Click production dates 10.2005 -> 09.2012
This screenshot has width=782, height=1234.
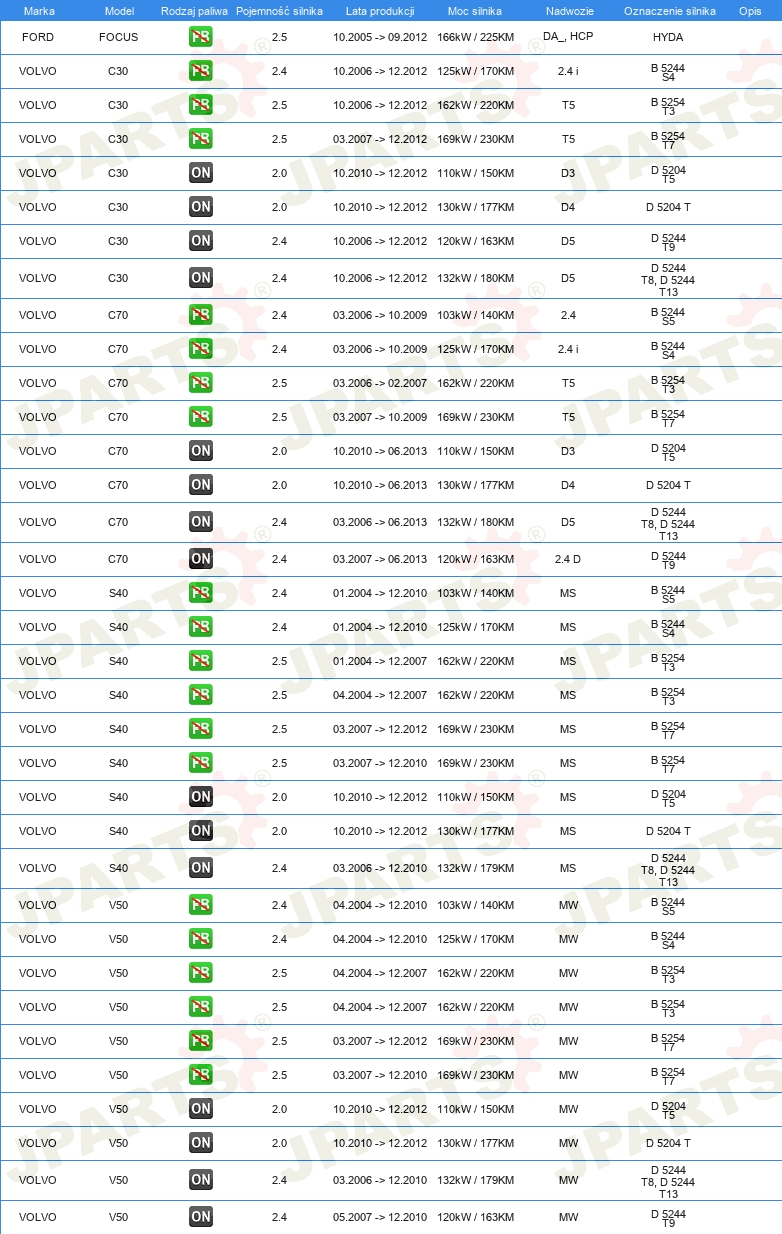(x=380, y=37)
